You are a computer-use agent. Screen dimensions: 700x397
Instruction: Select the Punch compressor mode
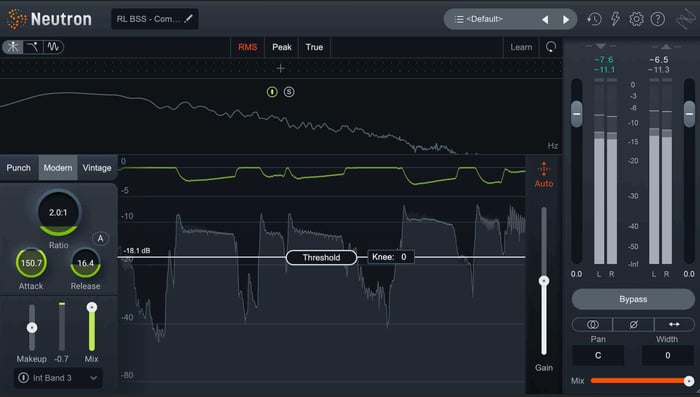pos(19,168)
